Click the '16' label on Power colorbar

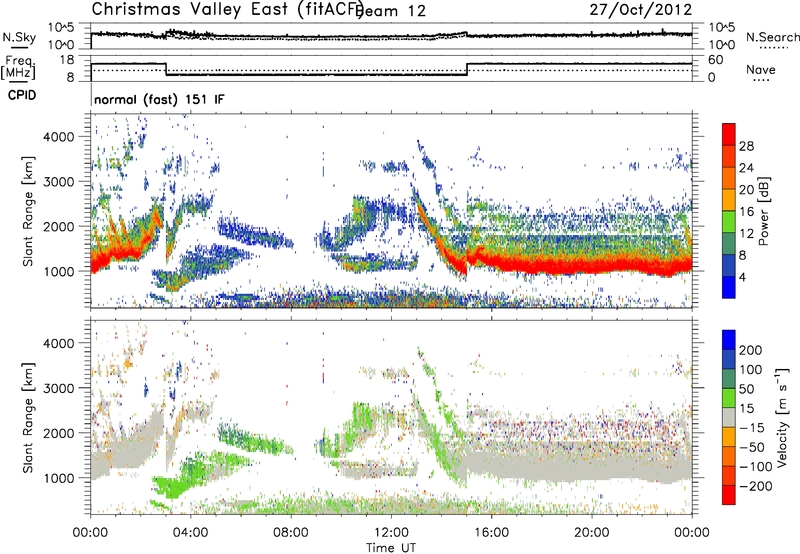[x=746, y=212]
